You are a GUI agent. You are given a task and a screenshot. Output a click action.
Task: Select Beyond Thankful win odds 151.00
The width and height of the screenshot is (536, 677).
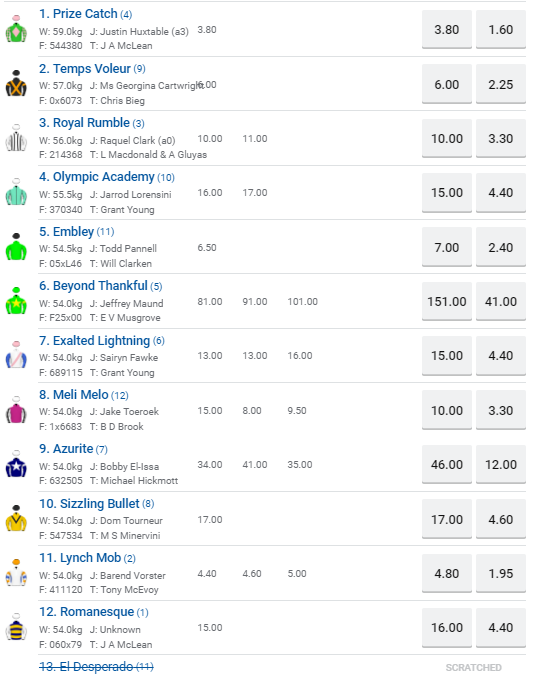(x=447, y=301)
